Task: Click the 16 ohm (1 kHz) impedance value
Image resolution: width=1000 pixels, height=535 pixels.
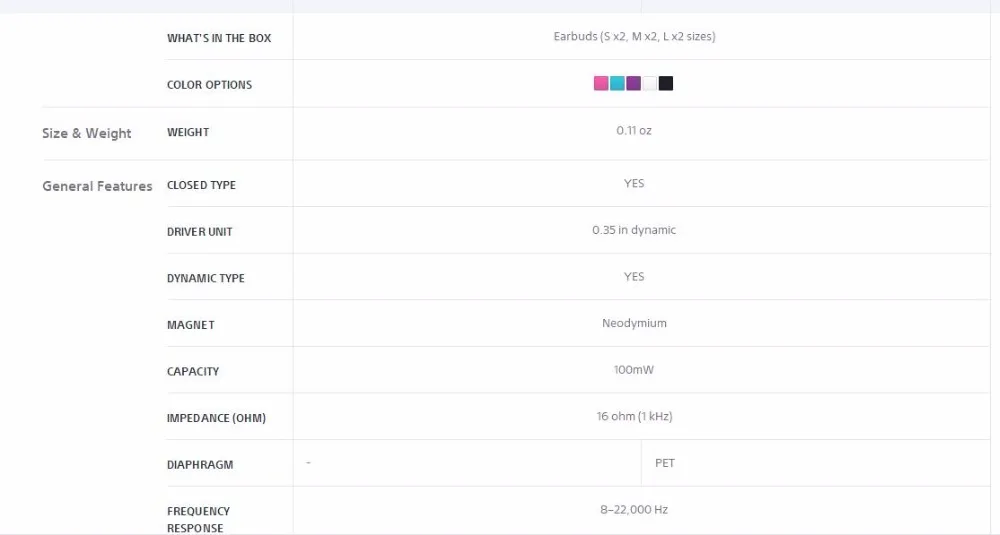Action: point(635,416)
